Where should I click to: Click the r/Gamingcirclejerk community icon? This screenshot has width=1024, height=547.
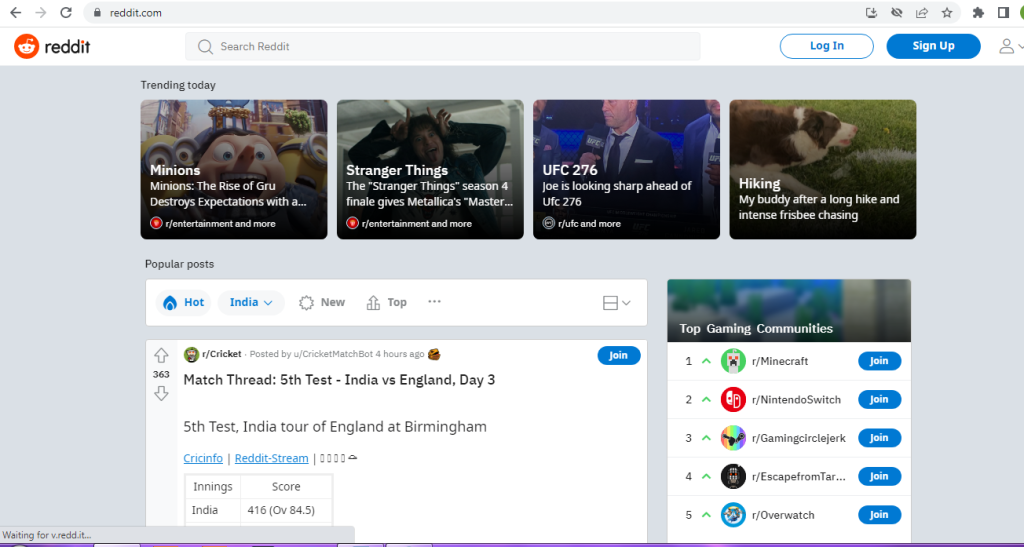[733, 438]
